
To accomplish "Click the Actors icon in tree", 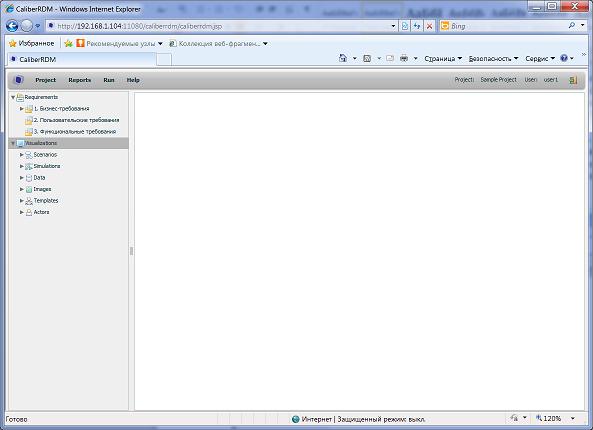I will tap(29, 213).
